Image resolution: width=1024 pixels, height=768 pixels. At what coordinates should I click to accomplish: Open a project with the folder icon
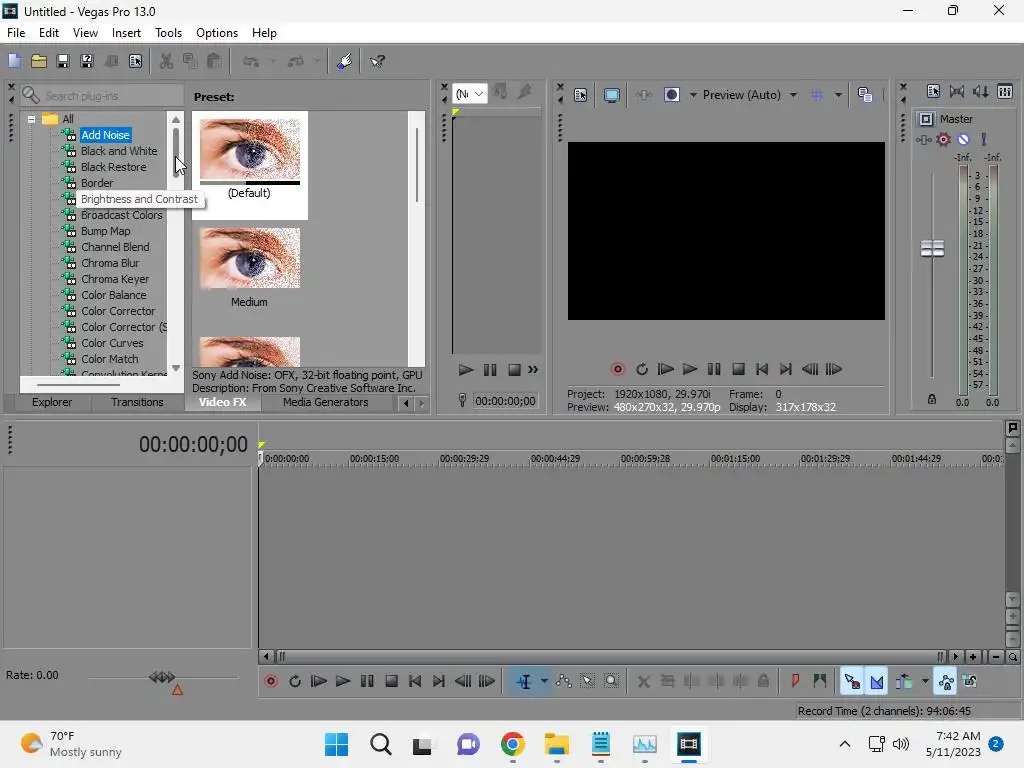pos(39,61)
